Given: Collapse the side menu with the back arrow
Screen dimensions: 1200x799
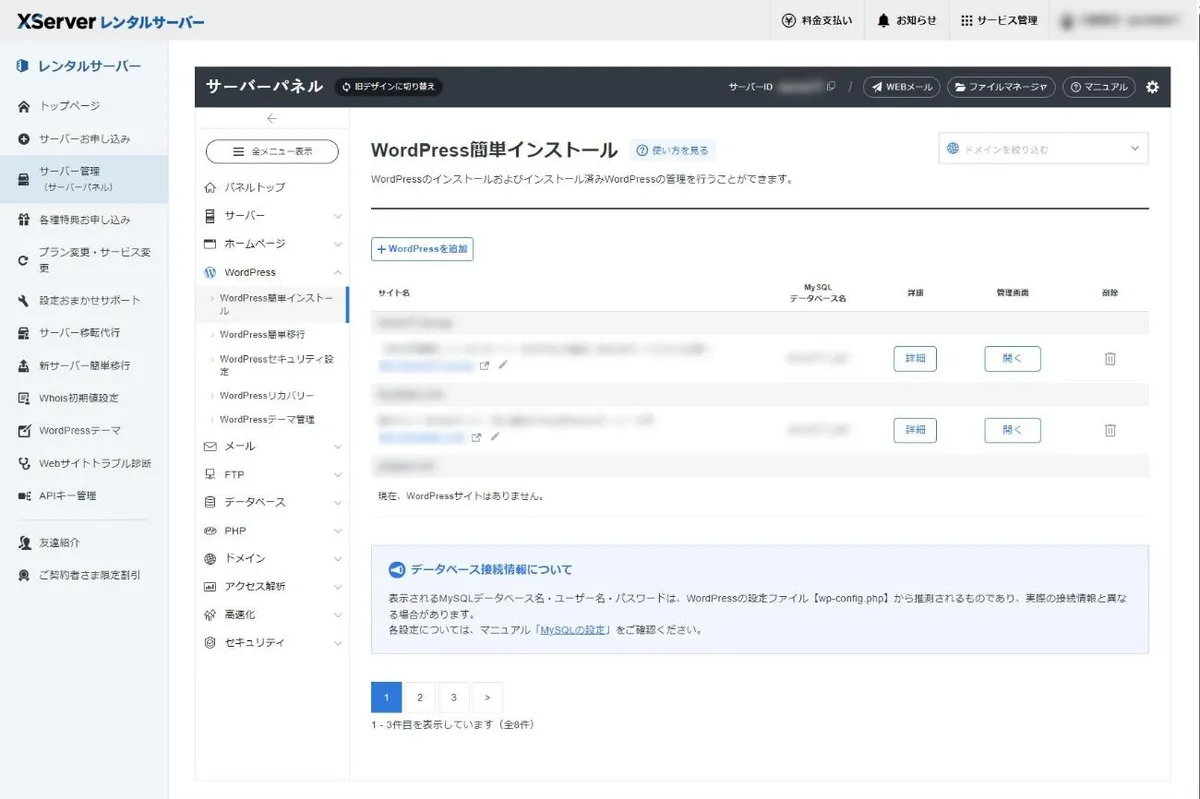Looking at the screenshot, I should [272, 118].
